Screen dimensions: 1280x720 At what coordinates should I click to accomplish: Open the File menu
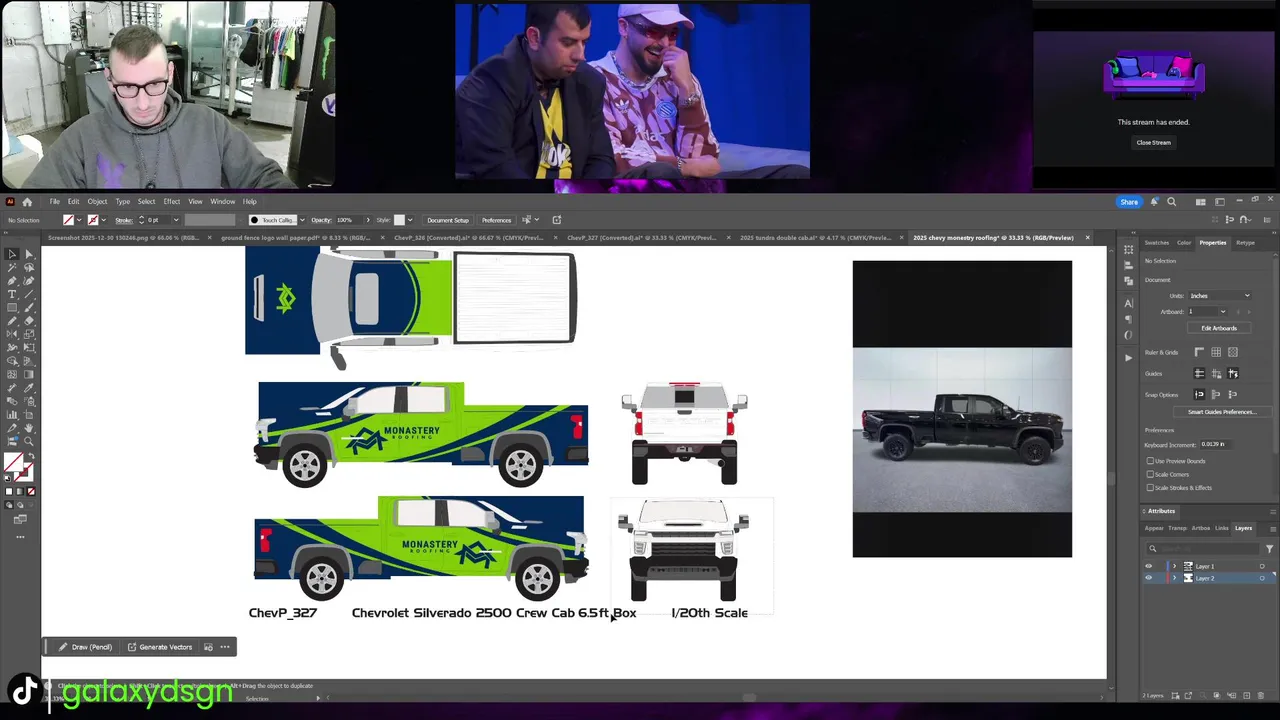pos(54,201)
